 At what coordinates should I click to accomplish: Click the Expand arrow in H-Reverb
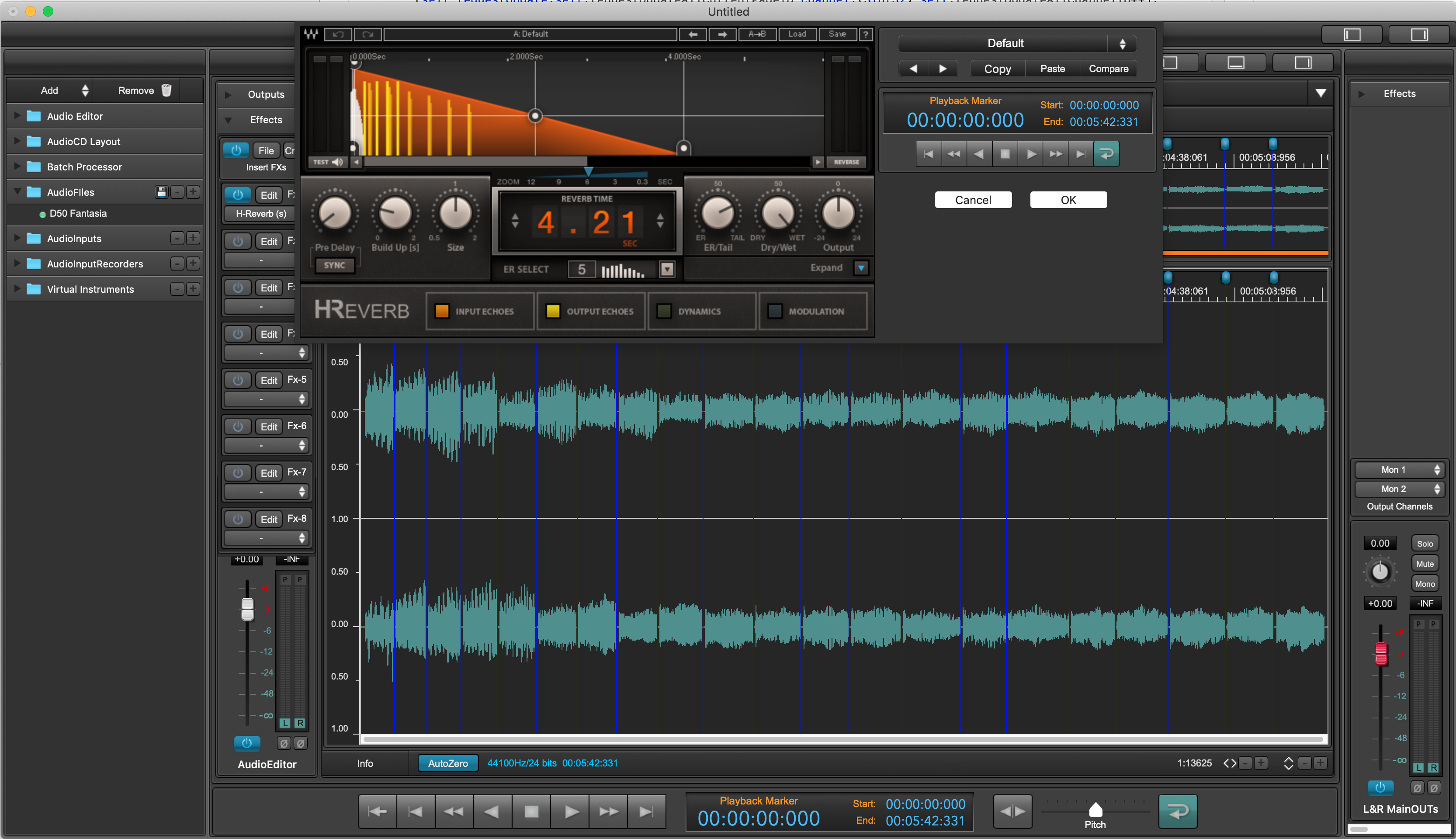tap(861, 268)
